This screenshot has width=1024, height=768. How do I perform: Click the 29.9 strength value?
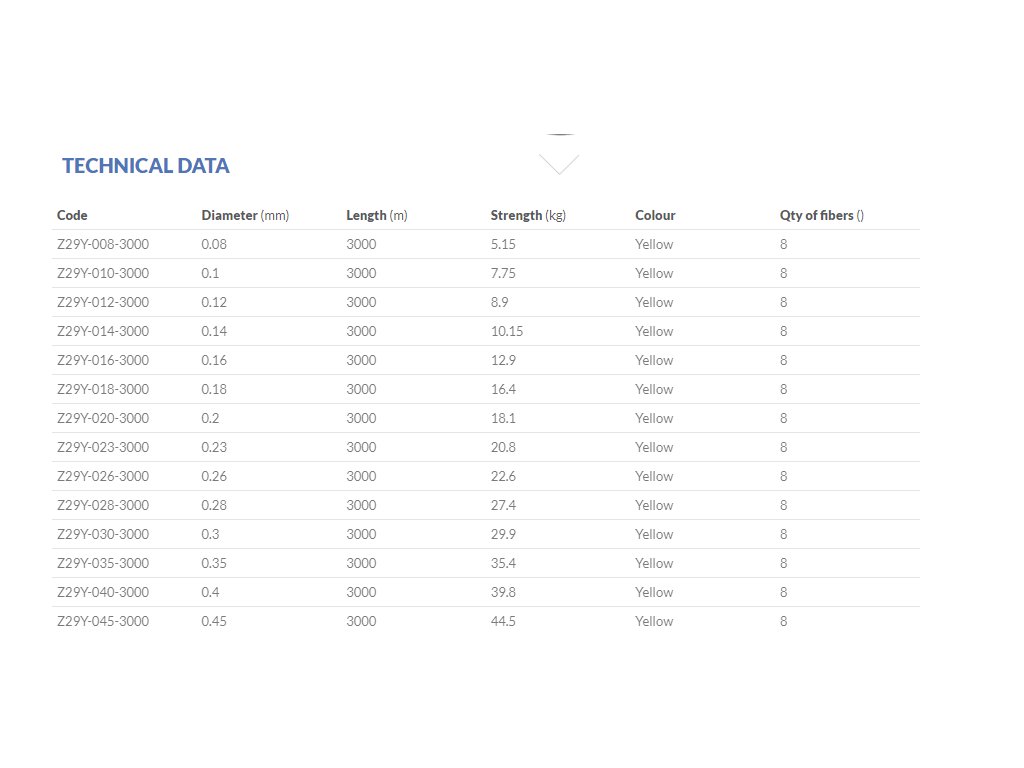[x=503, y=534]
